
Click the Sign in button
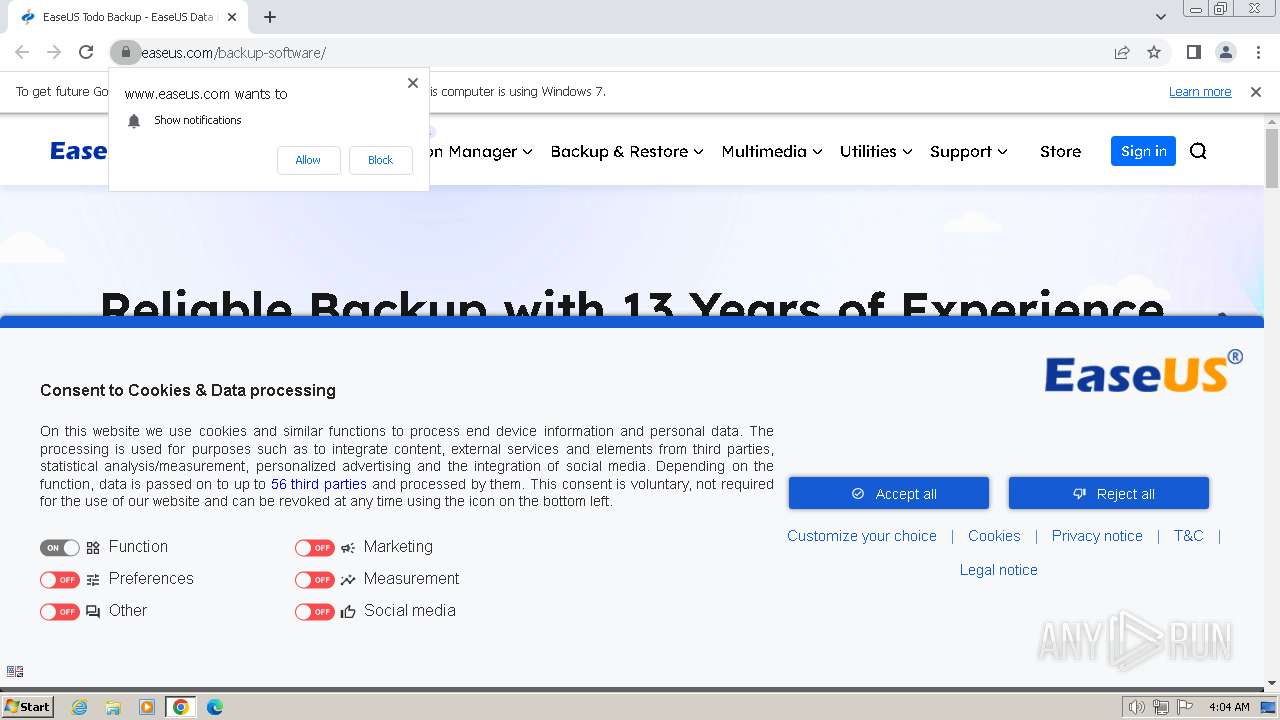coord(1143,151)
